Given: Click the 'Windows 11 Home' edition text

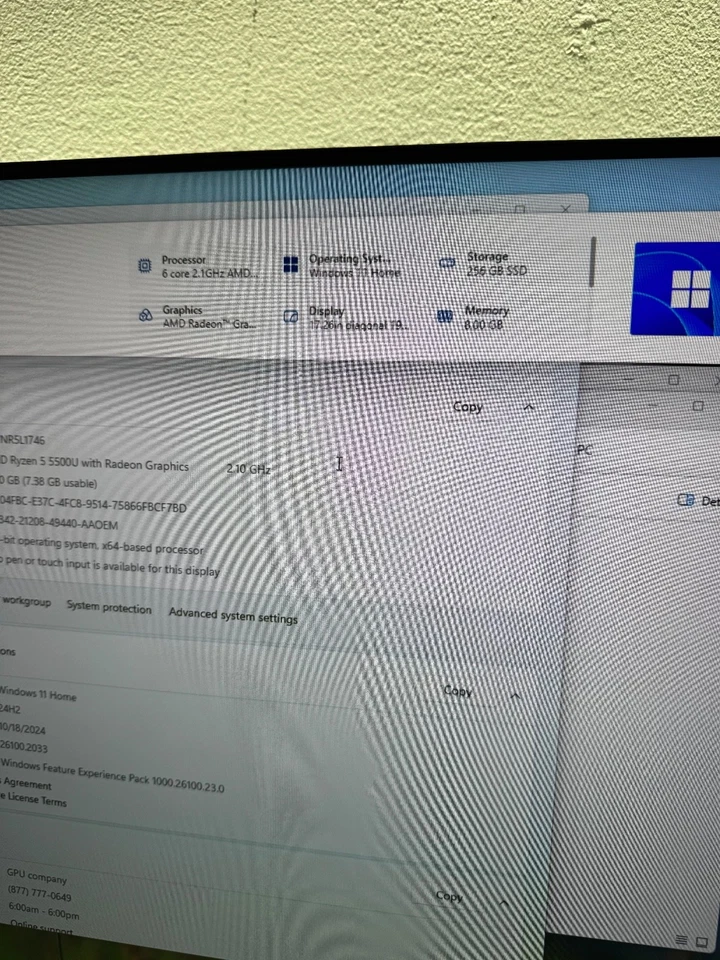Looking at the screenshot, I should point(37,694).
